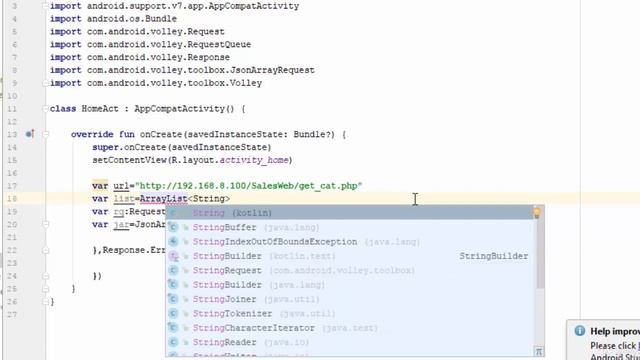Click the rq variable name on line 19
640x360 pixels.
(x=119, y=212)
